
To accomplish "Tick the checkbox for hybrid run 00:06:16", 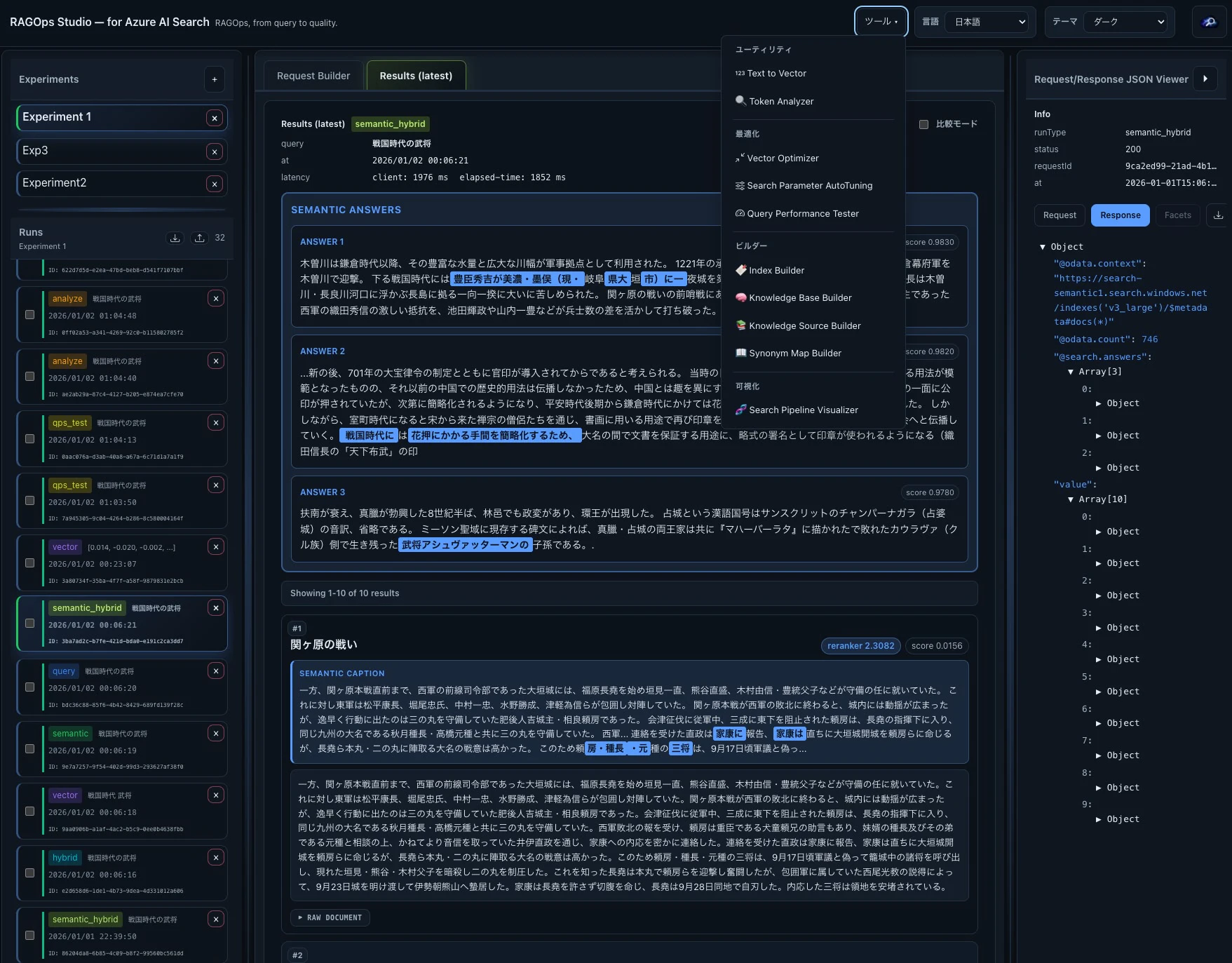I will click(30, 873).
